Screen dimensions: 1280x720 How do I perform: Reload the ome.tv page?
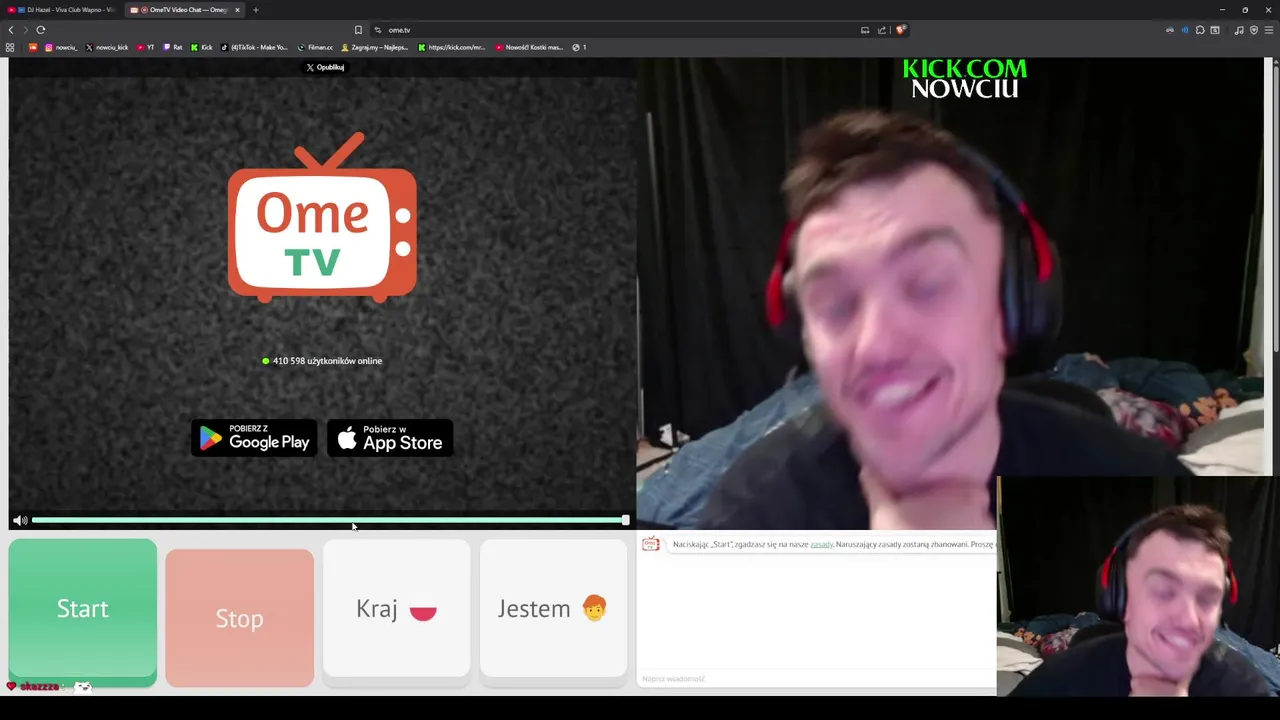click(x=41, y=30)
